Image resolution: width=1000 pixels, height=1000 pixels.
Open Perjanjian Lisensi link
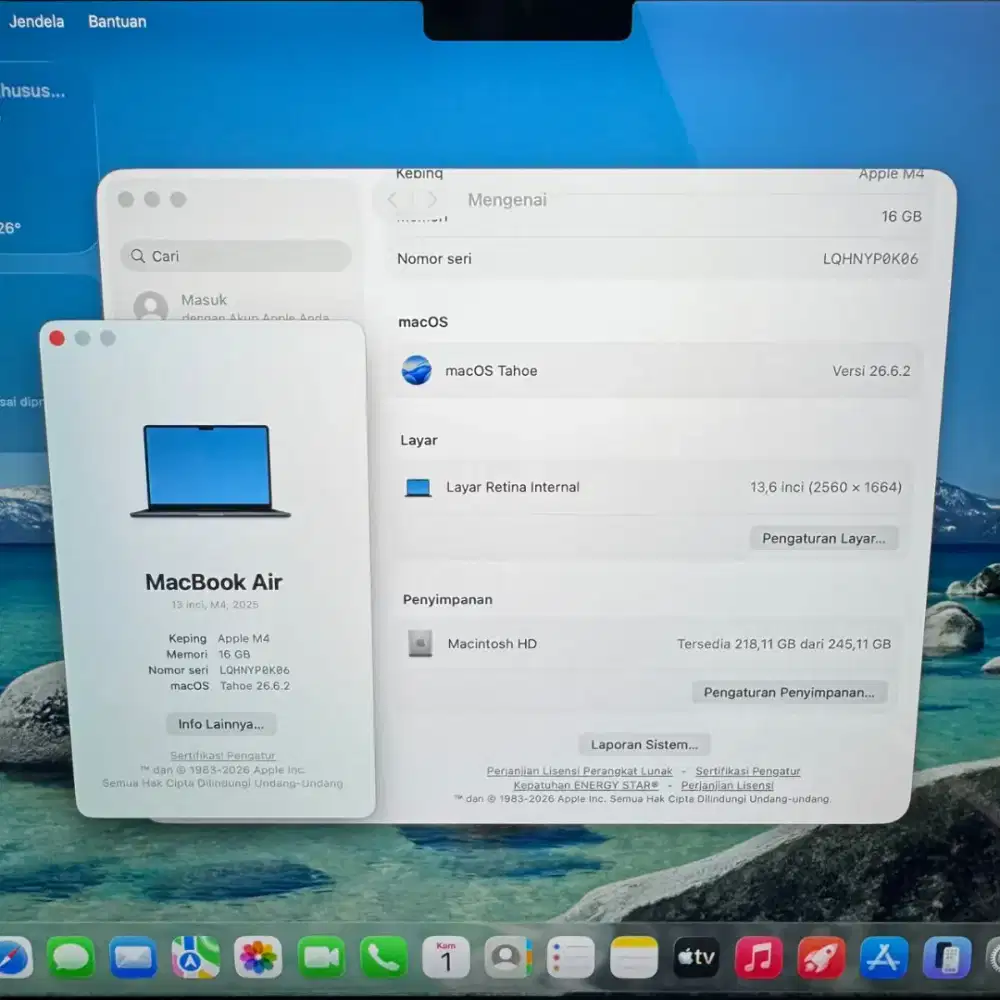point(727,785)
